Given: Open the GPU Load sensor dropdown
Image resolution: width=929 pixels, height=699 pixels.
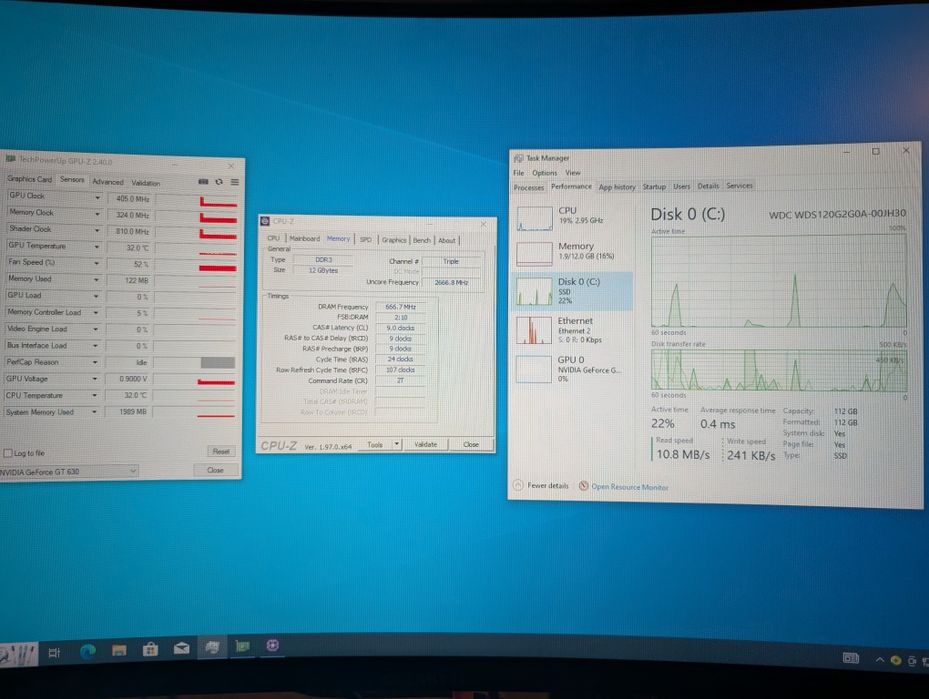Looking at the screenshot, I should point(96,296).
